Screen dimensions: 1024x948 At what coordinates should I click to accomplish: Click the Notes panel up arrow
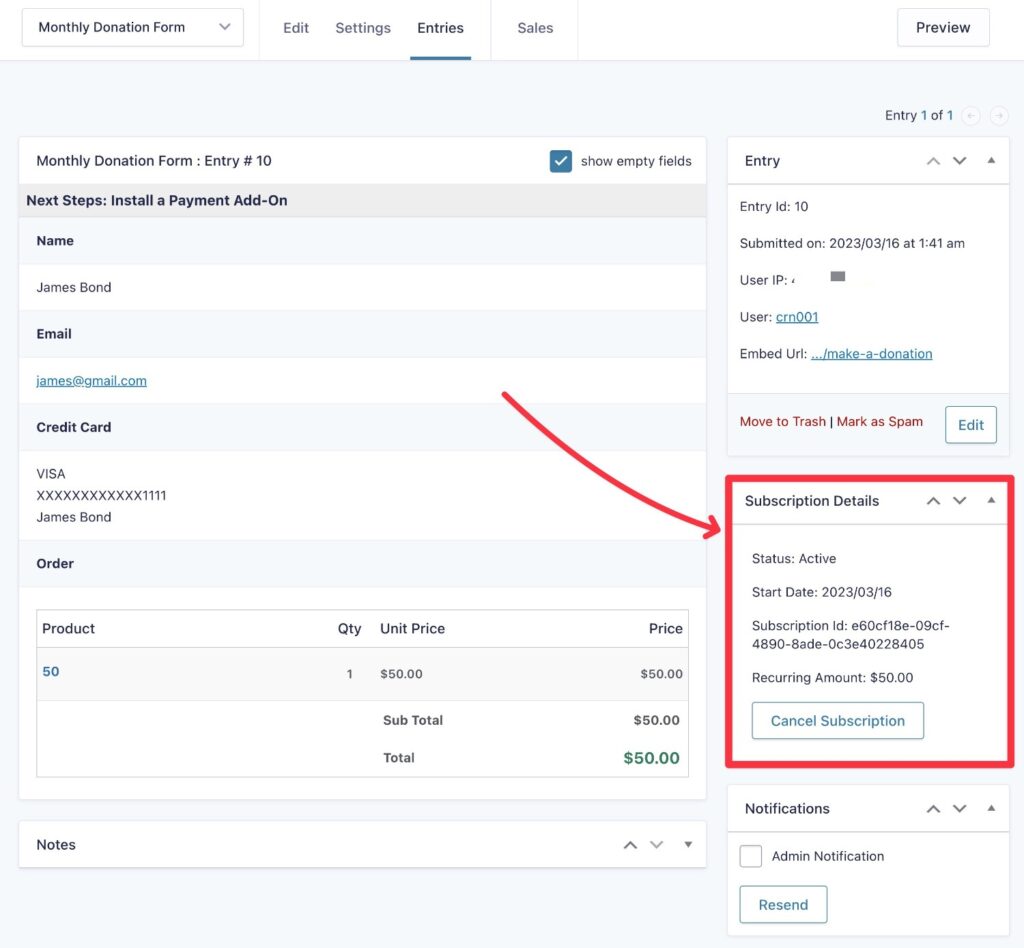pos(630,844)
